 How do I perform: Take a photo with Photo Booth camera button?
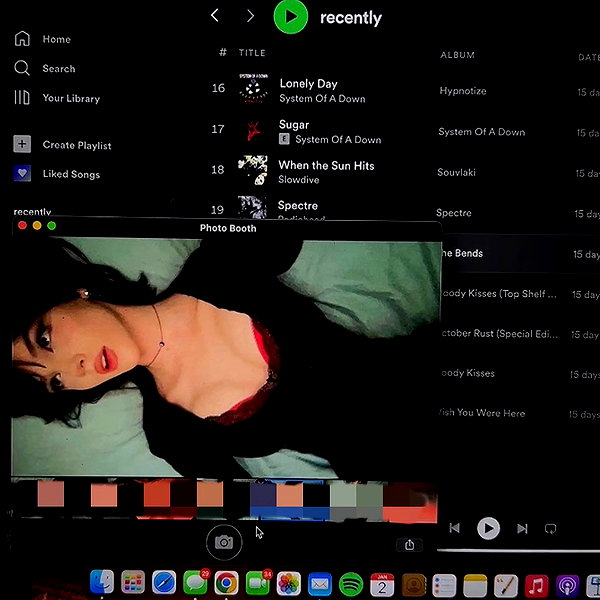tap(224, 542)
